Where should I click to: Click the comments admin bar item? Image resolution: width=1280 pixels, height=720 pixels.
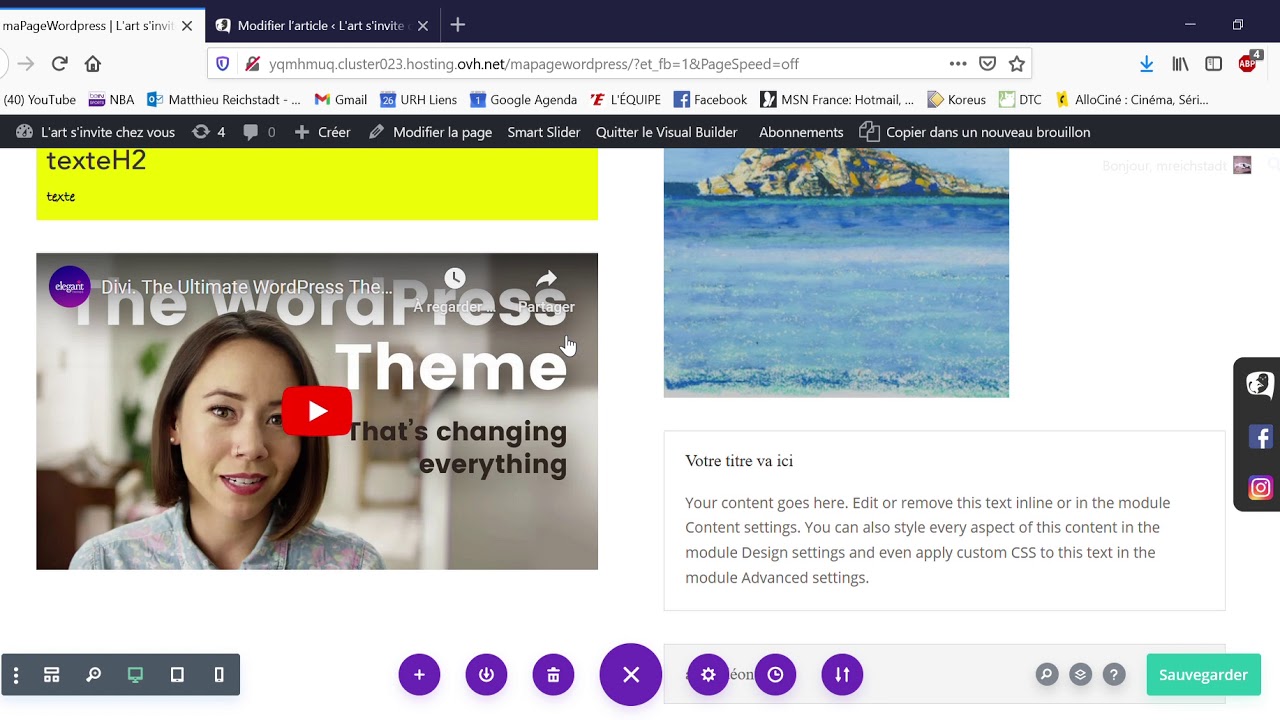pos(259,132)
